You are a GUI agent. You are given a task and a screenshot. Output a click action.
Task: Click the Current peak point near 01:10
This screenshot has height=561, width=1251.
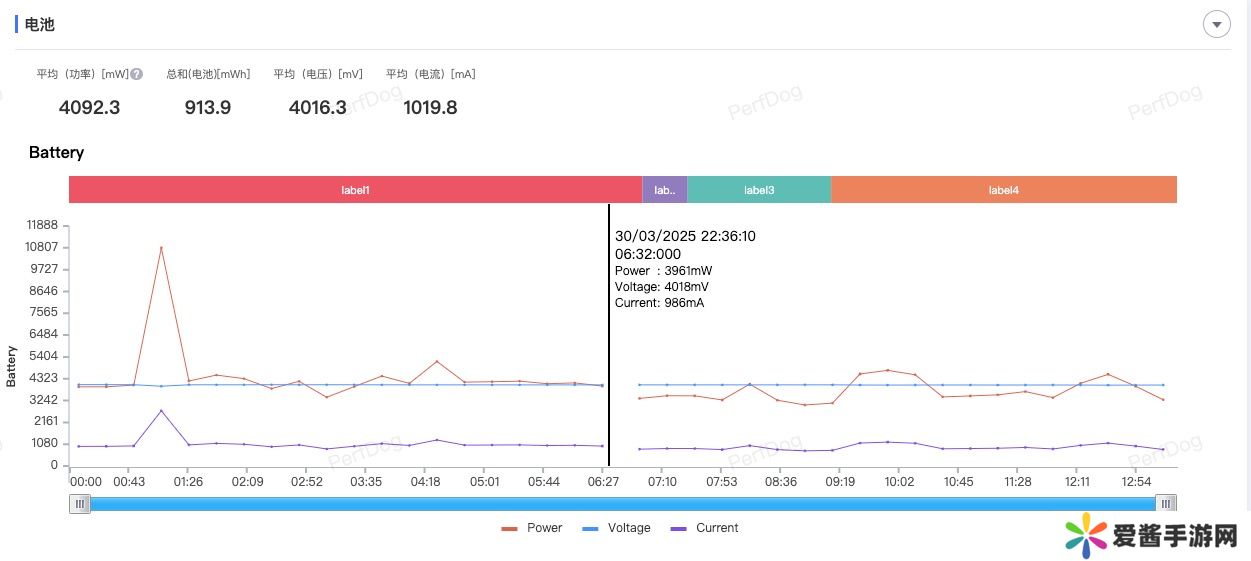point(161,410)
